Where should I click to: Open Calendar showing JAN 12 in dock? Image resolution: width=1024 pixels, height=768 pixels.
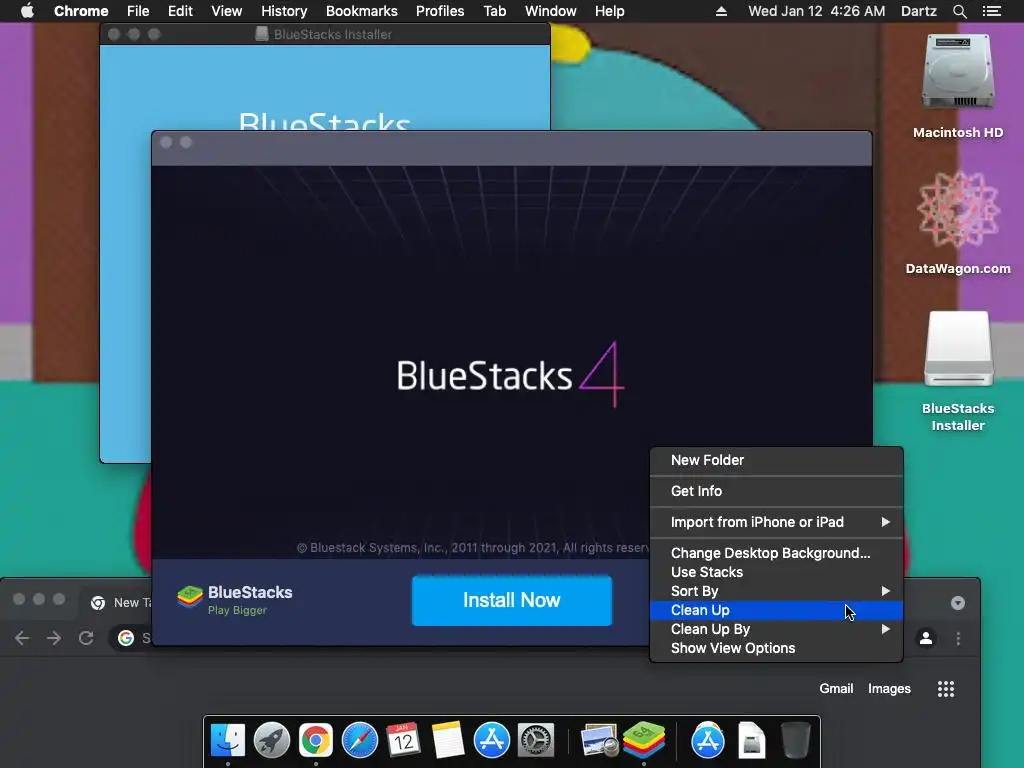tap(403, 741)
